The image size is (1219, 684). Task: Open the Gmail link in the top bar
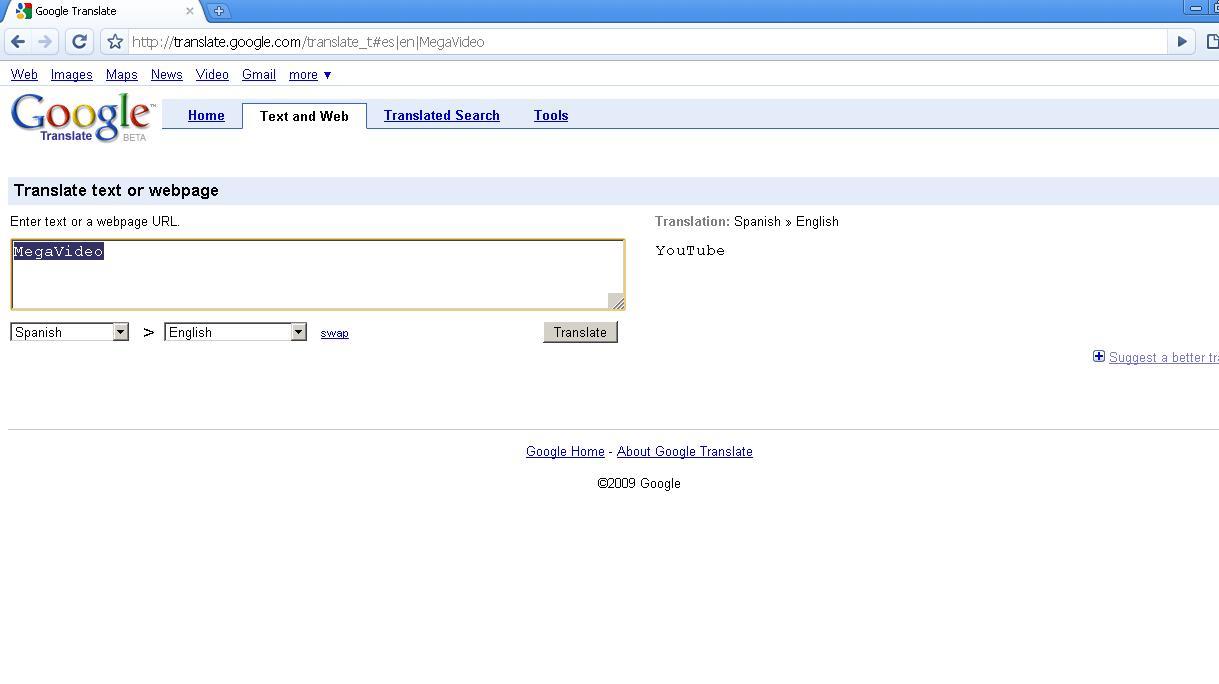coord(259,75)
